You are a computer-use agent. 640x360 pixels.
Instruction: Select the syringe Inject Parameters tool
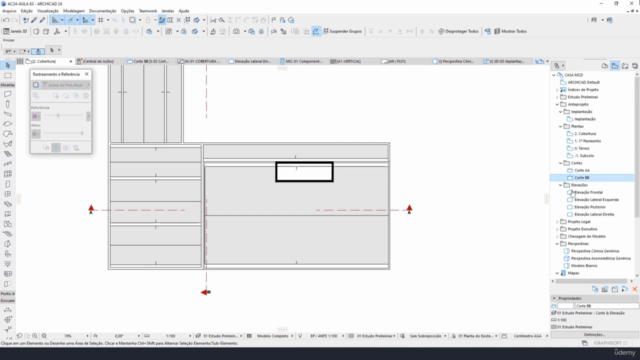[x=42, y=20]
